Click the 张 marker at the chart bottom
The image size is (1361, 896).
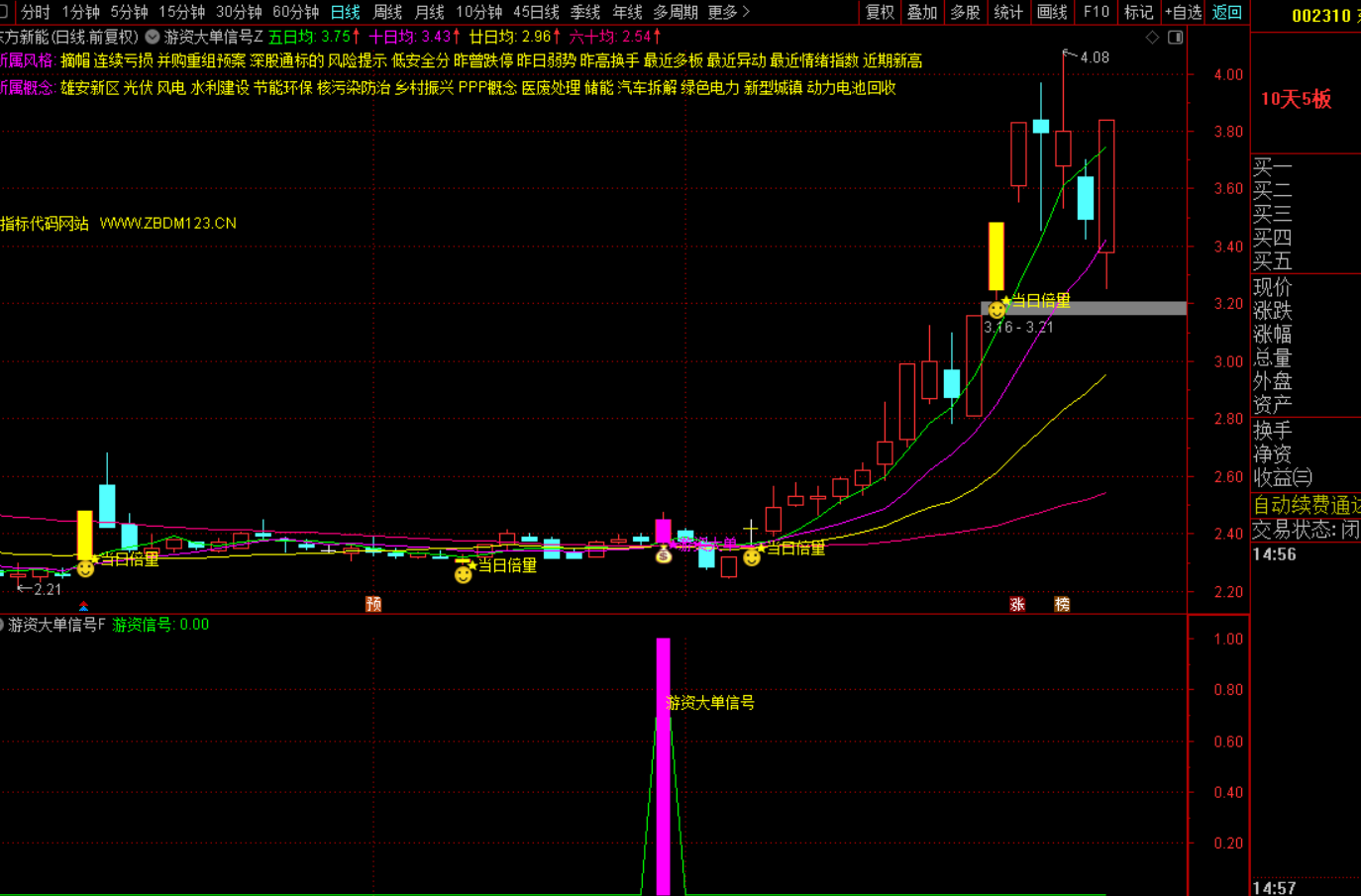click(x=1017, y=604)
